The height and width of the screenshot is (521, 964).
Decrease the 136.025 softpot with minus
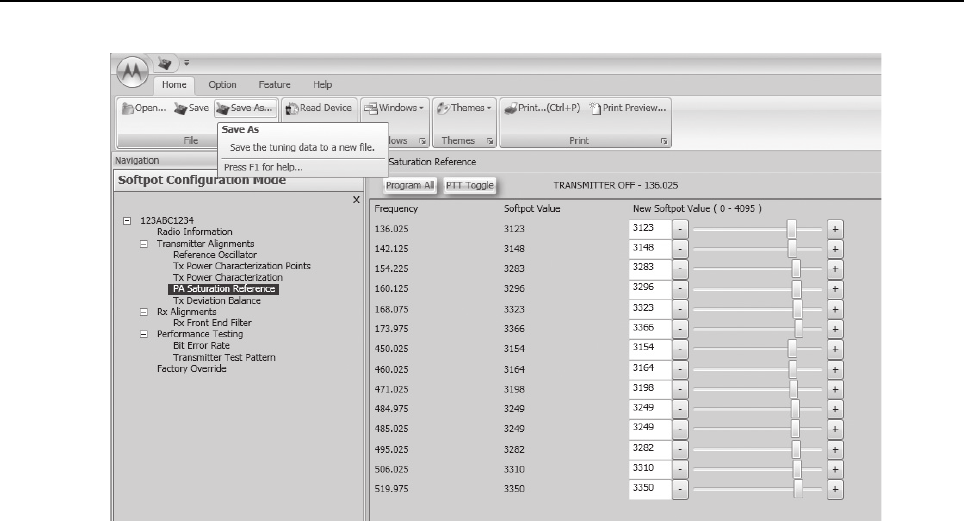point(680,229)
